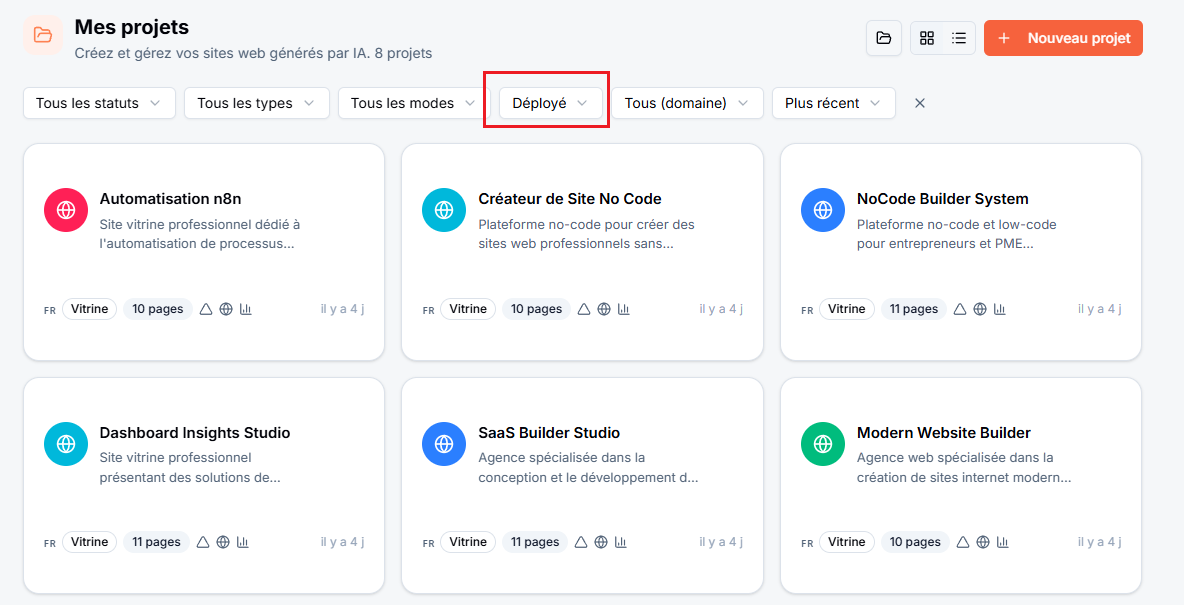Open the Dashboard Insights Studio title
The height and width of the screenshot is (605, 1184).
[x=195, y=433]
